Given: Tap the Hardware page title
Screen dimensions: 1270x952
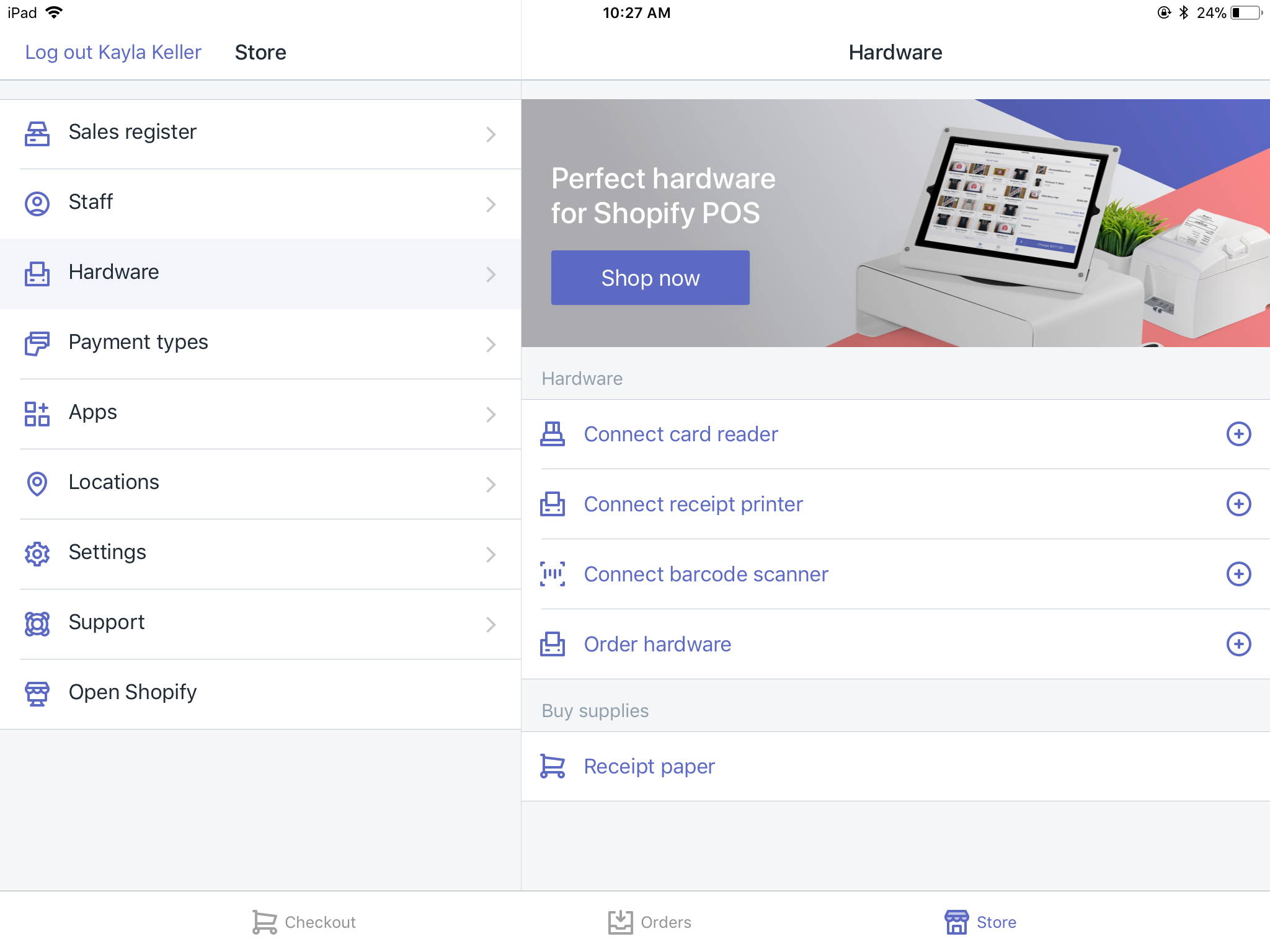Looking at the screenshot, I should [895, 52].
